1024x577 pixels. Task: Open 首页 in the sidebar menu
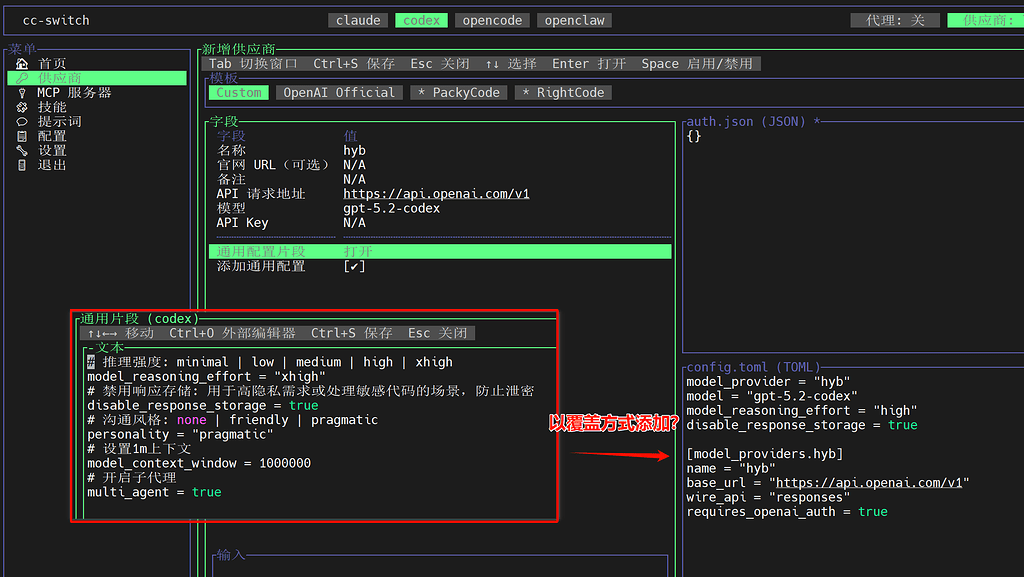point(52,63)
